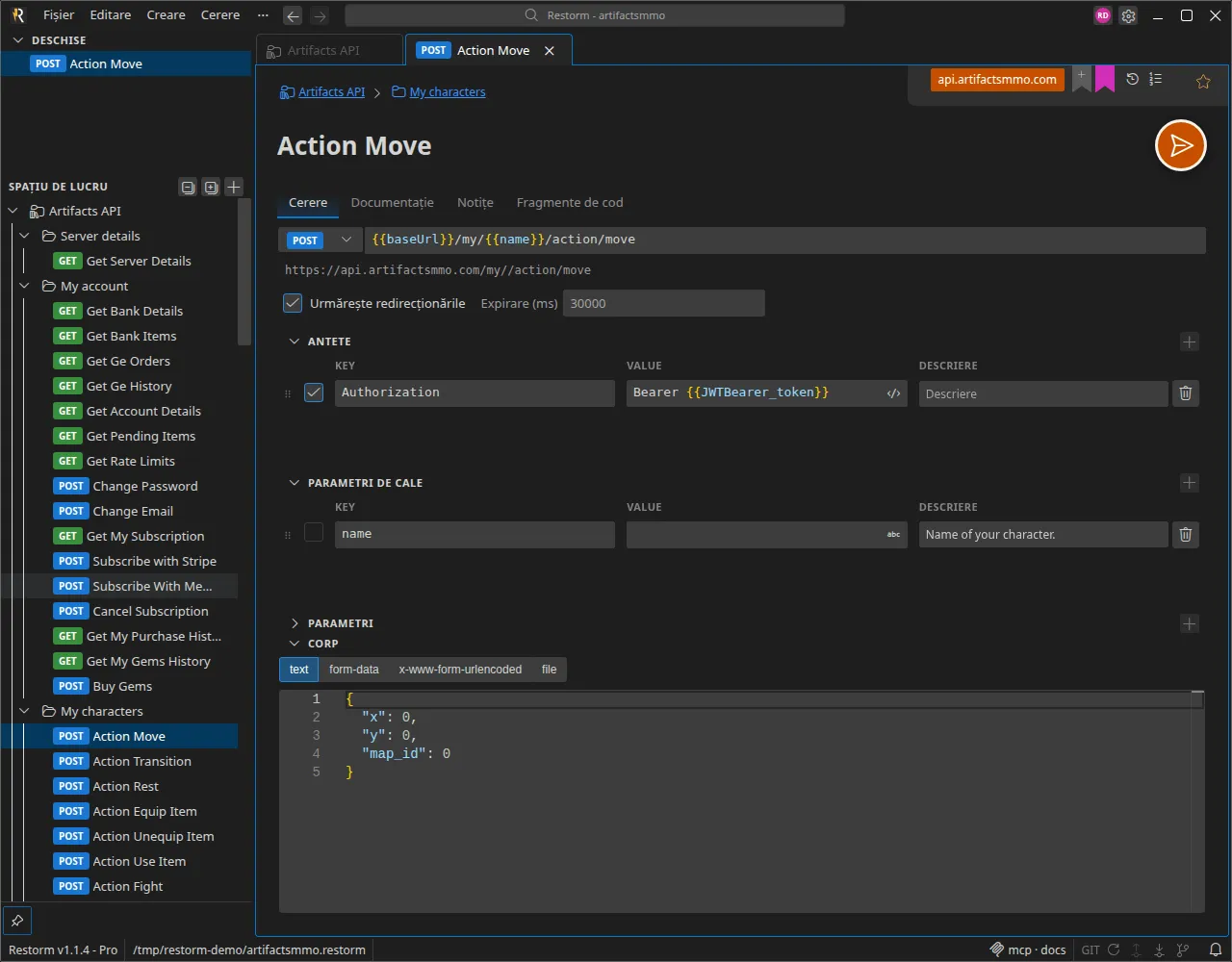Screen dimensions: 1232x962
Task: Send the Action Move request
Action: [1180, 145]
